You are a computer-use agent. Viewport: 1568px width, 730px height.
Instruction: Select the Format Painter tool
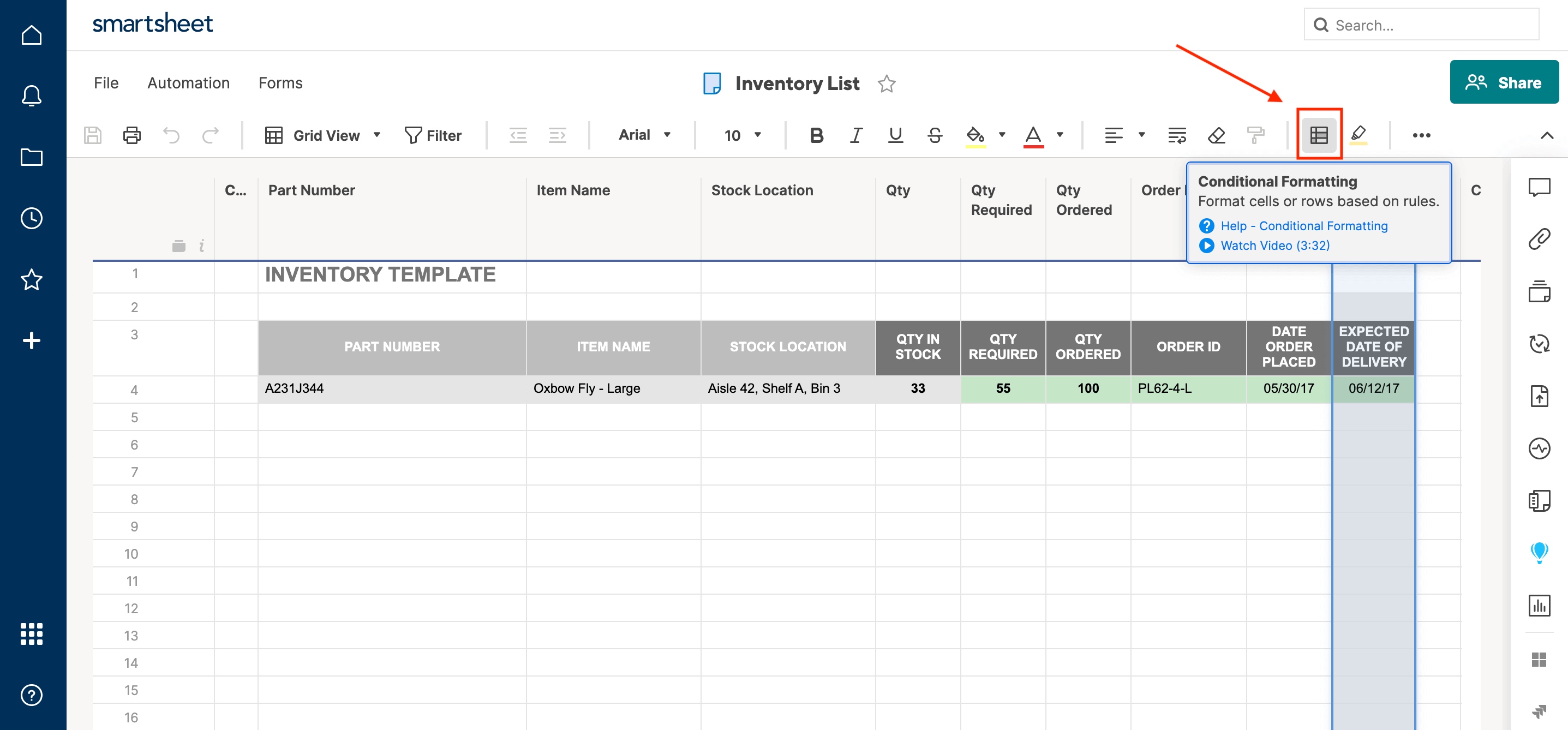click(x=1256, y=135)
